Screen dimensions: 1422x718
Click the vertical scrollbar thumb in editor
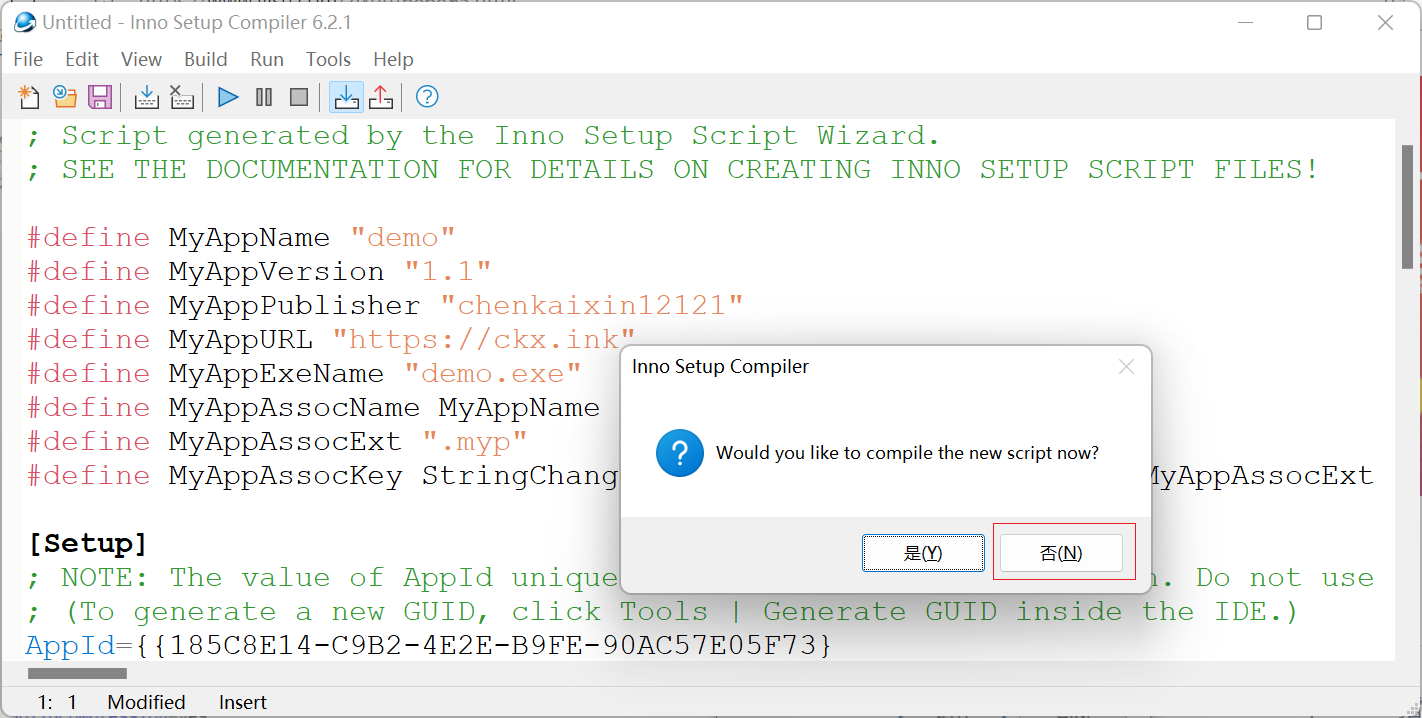pos(1407,205)
